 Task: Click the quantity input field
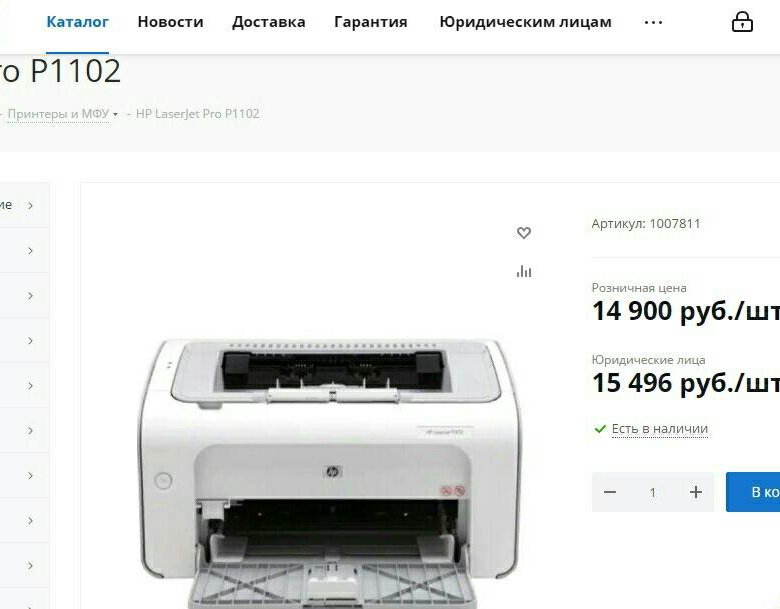[653, 492]
